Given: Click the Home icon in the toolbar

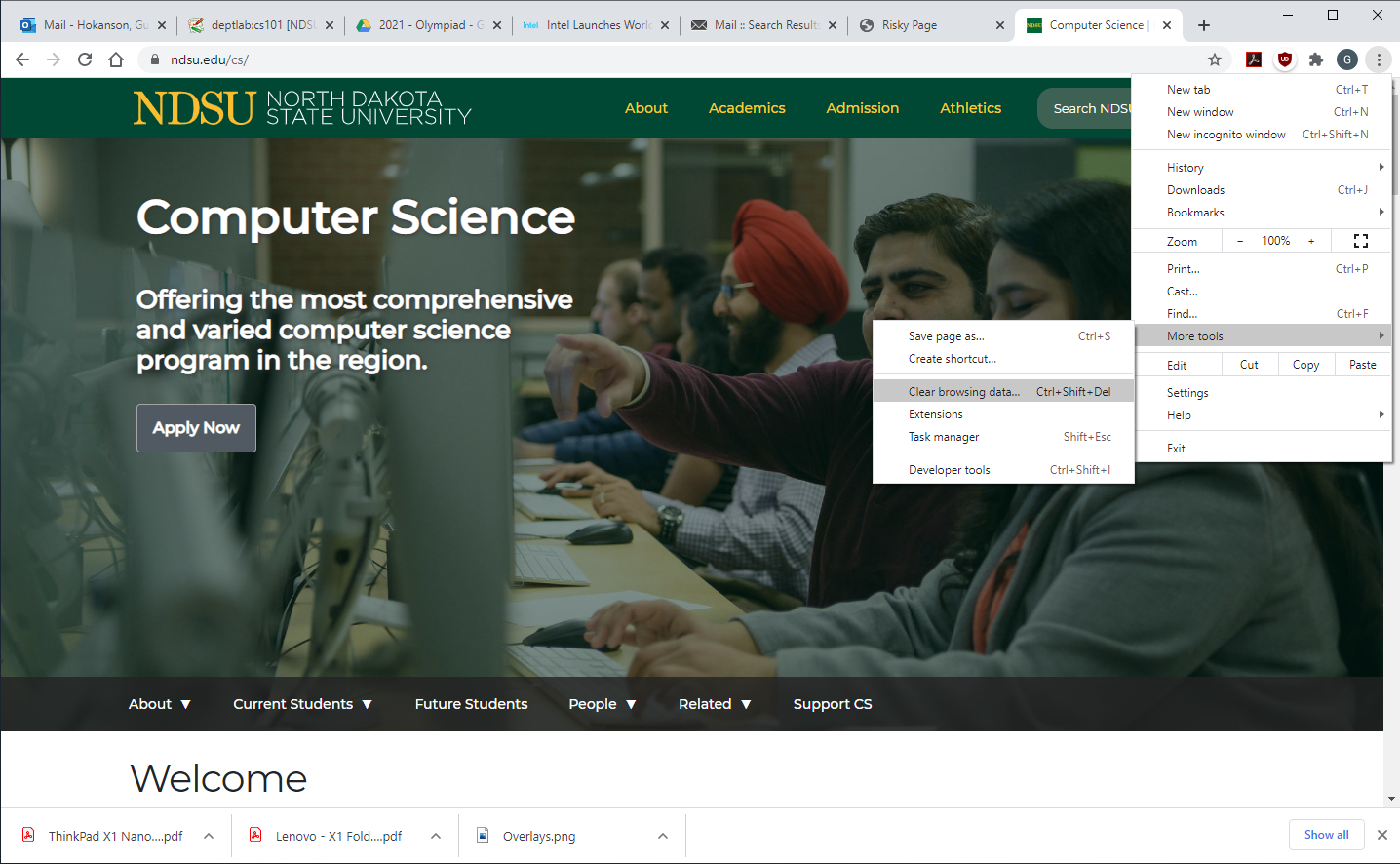Looking at the screenshot, I should pos(116,59).
